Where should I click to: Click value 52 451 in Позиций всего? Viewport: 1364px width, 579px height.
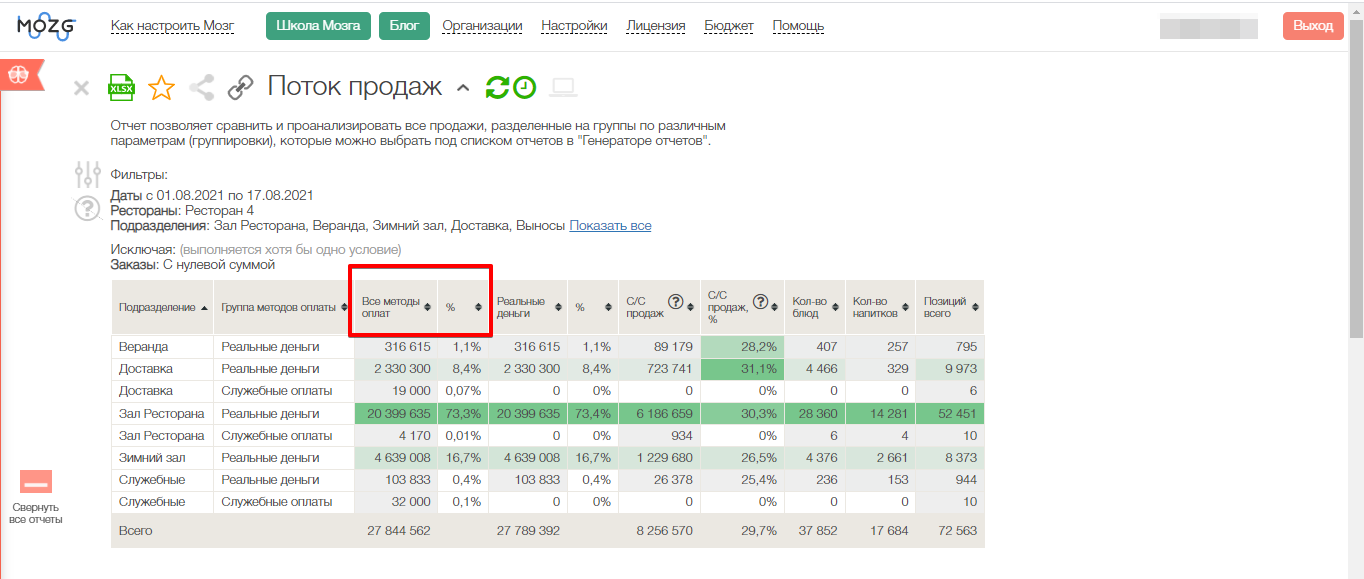pos(950,413)
